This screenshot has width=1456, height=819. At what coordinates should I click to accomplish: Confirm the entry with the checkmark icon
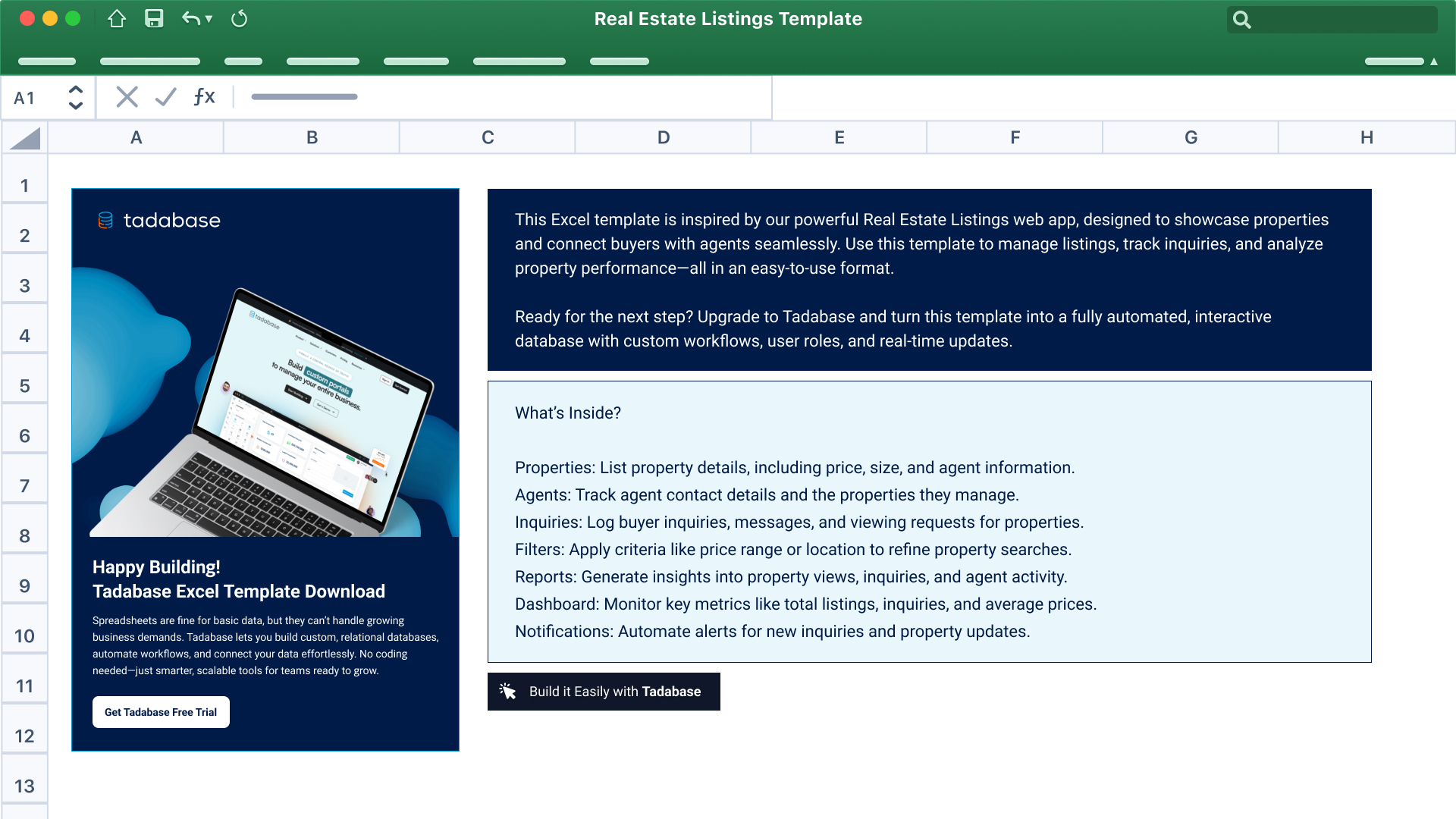pos(165,97)
